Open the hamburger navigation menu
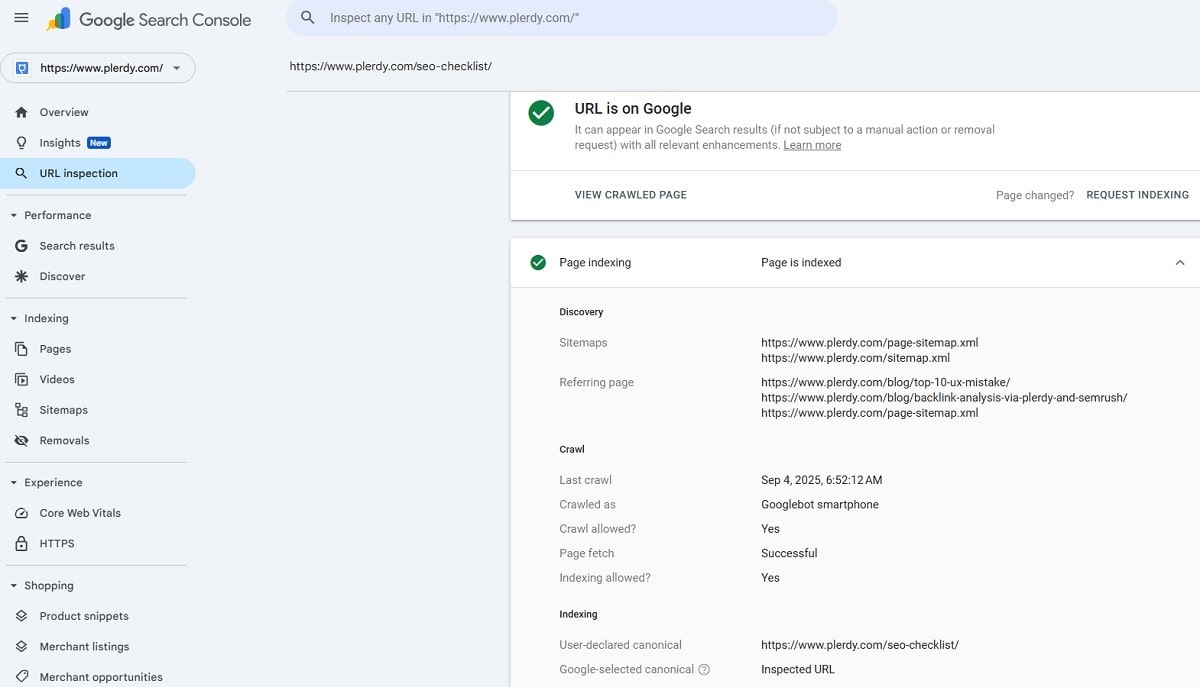Image resolution: width=1200 pixels, height=687 pixels. click(x=21, y=17)
